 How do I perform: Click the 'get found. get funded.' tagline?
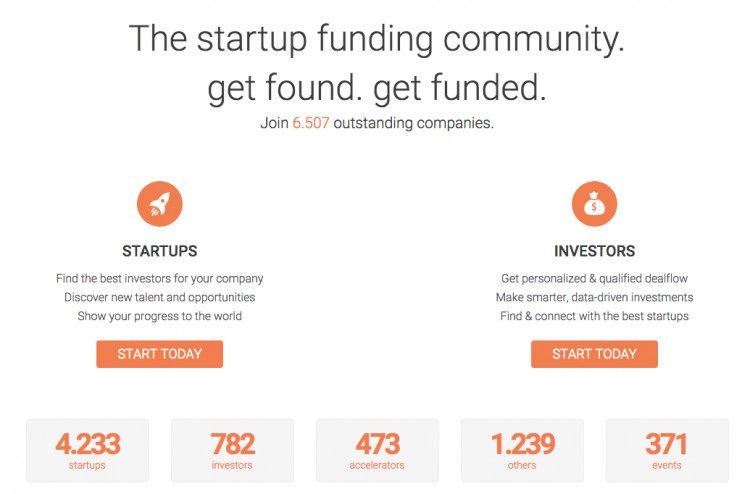point(377,88)
